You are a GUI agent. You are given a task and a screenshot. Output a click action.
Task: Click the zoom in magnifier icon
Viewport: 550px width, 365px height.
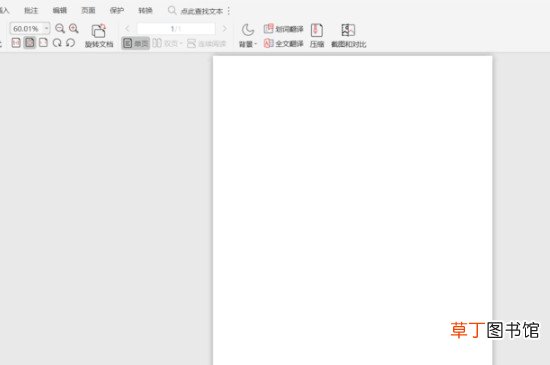click(x=74, y=28)
